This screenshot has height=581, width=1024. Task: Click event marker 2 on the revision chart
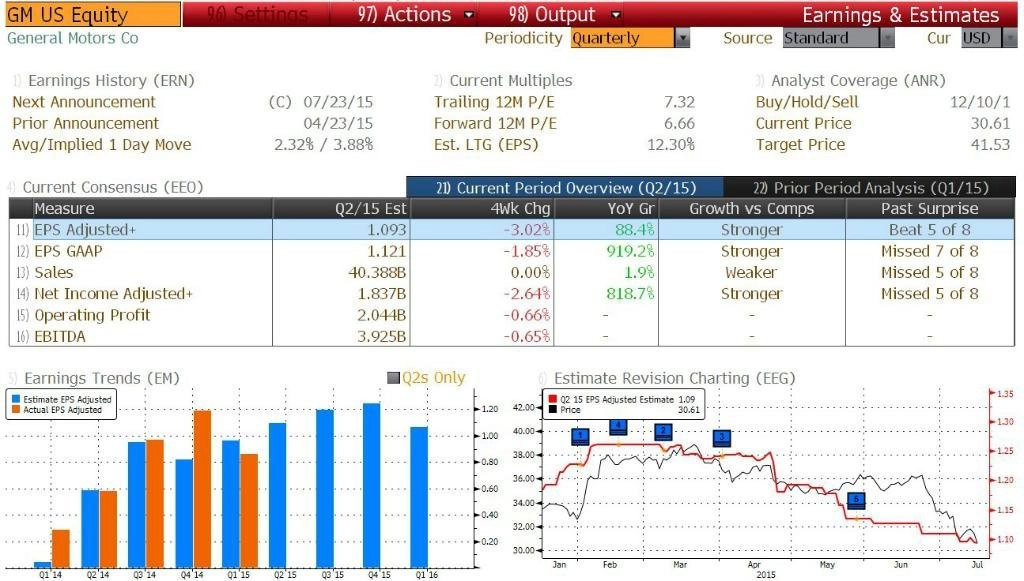point(664,432)
